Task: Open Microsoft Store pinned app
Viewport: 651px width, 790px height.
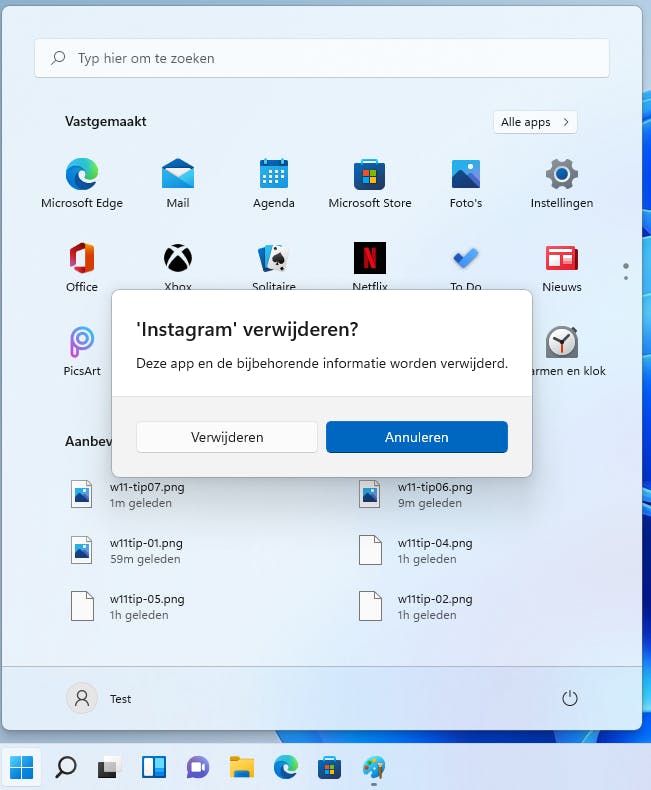Action: [x=370, y=183]
